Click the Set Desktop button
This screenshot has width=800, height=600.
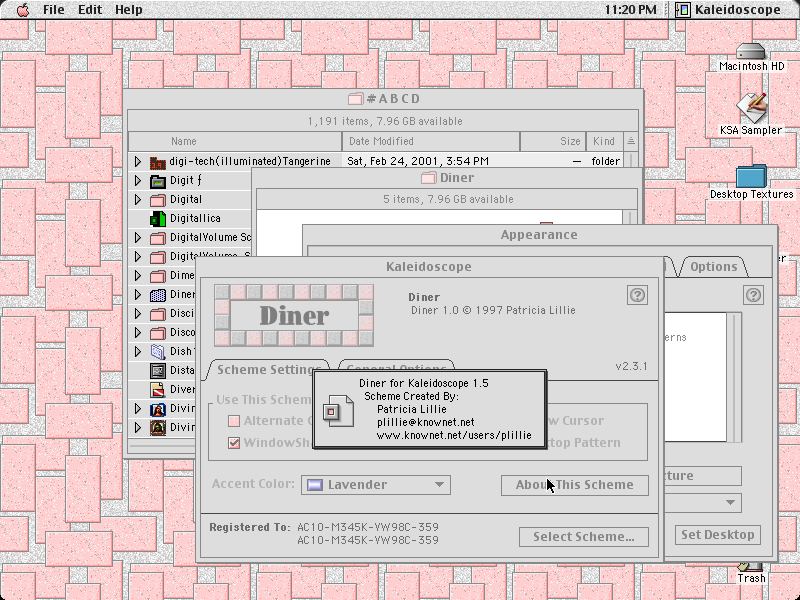pos(717,535)
